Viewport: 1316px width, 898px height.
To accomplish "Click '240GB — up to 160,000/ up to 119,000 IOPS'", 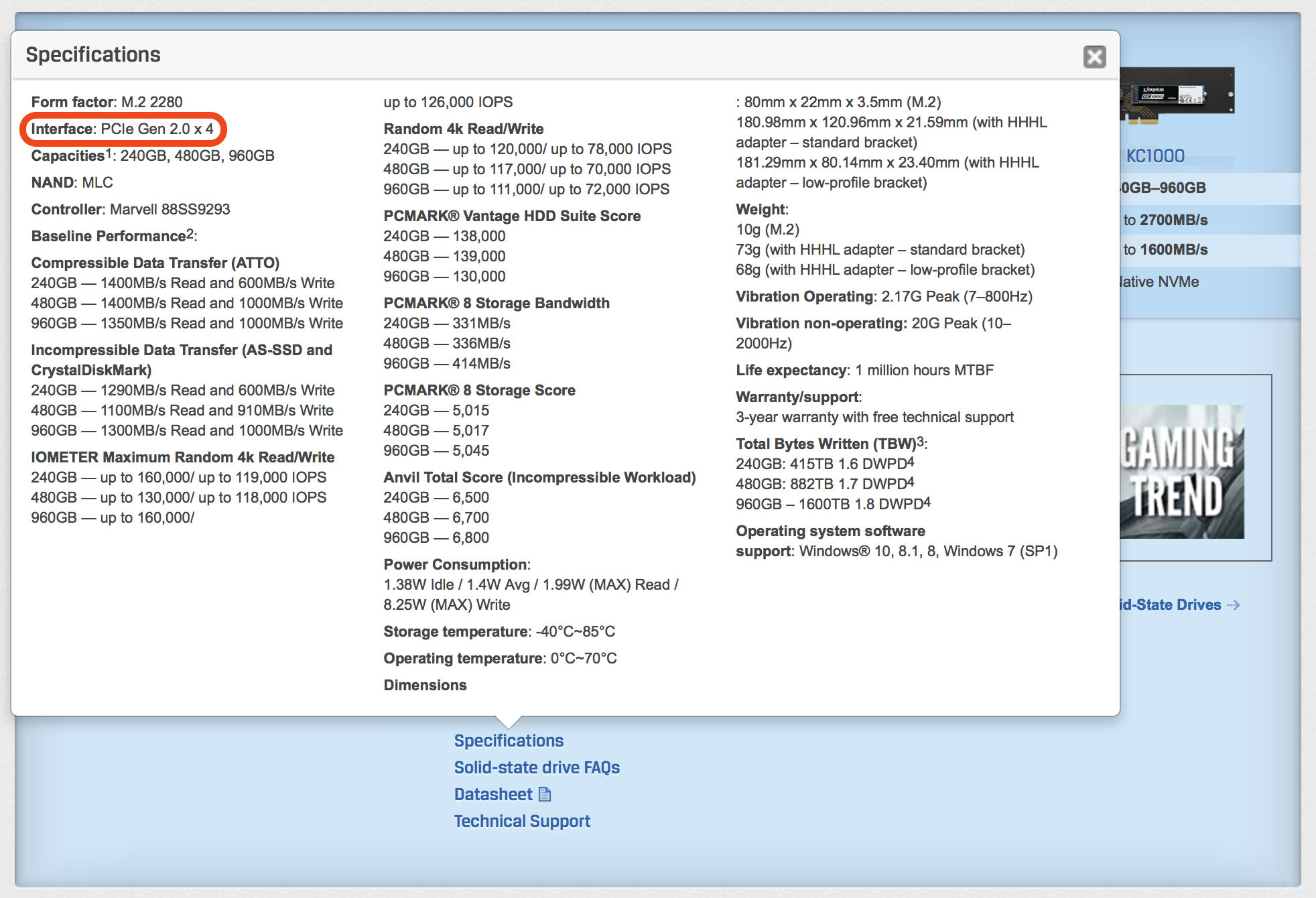I will pyautogui.click(x=179, y=477).
